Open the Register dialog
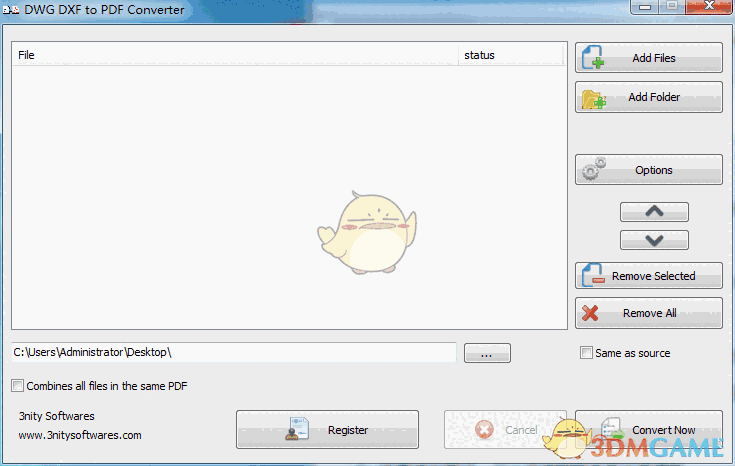 (327, 429)
